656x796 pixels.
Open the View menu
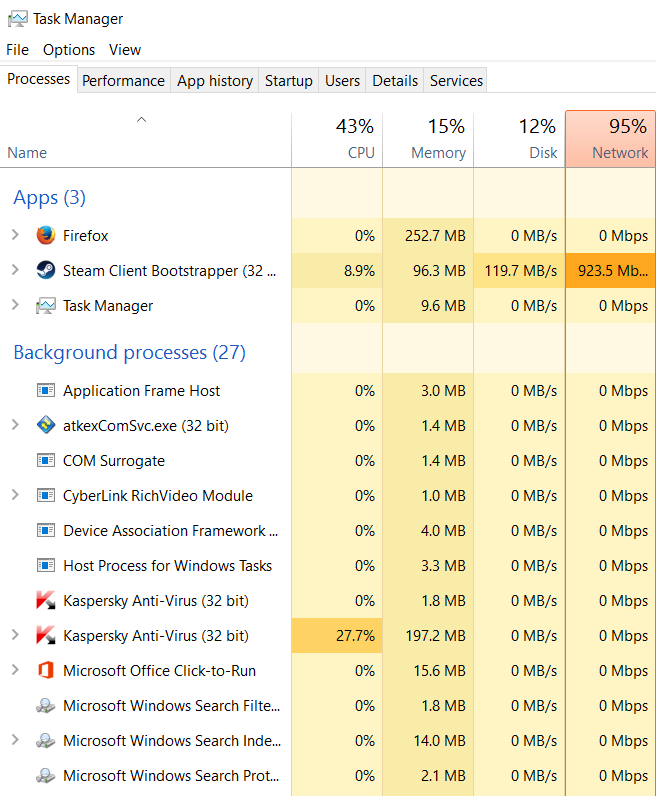[125, 50]
